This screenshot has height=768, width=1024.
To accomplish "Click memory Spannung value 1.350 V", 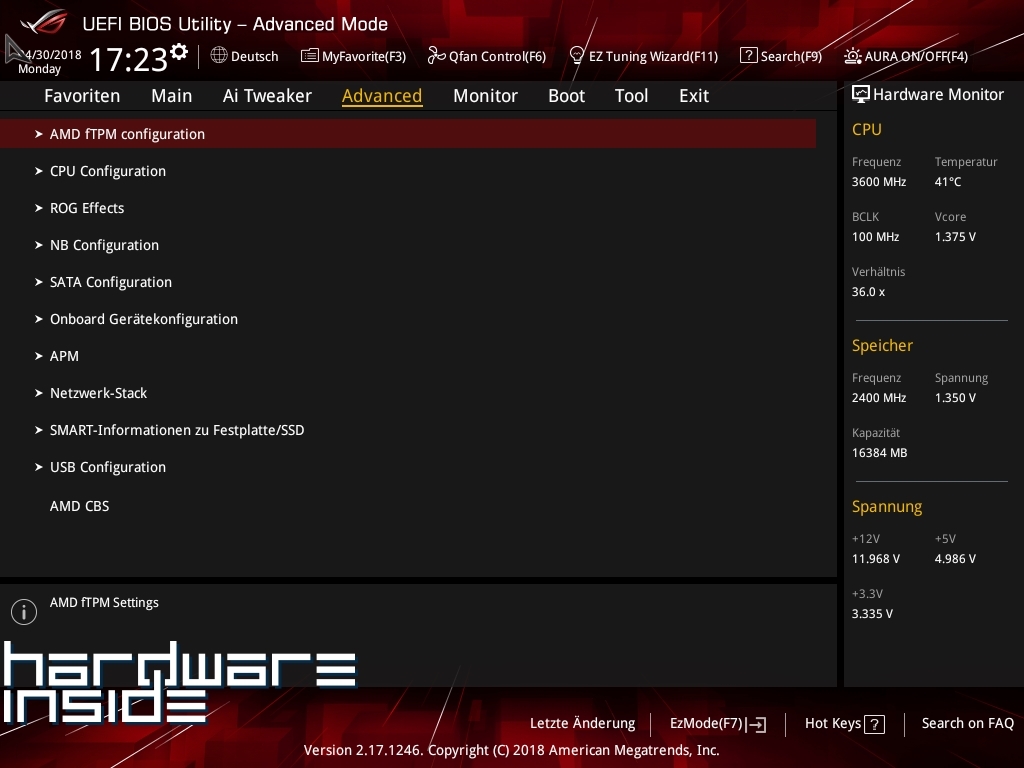I will click(x=955, y=398).
